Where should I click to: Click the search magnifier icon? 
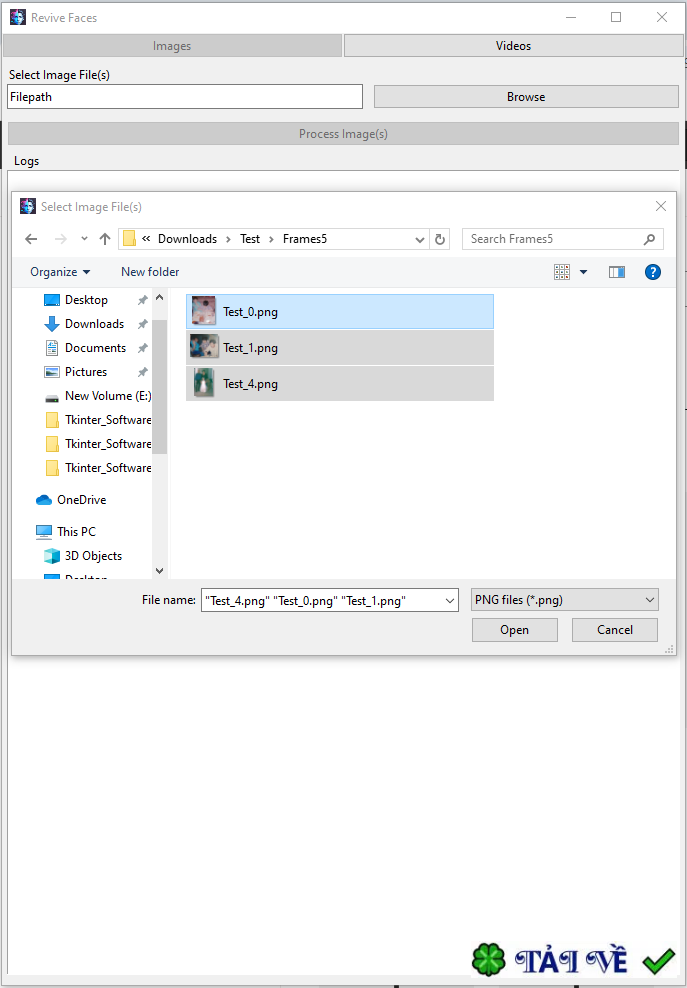(649, 239)
